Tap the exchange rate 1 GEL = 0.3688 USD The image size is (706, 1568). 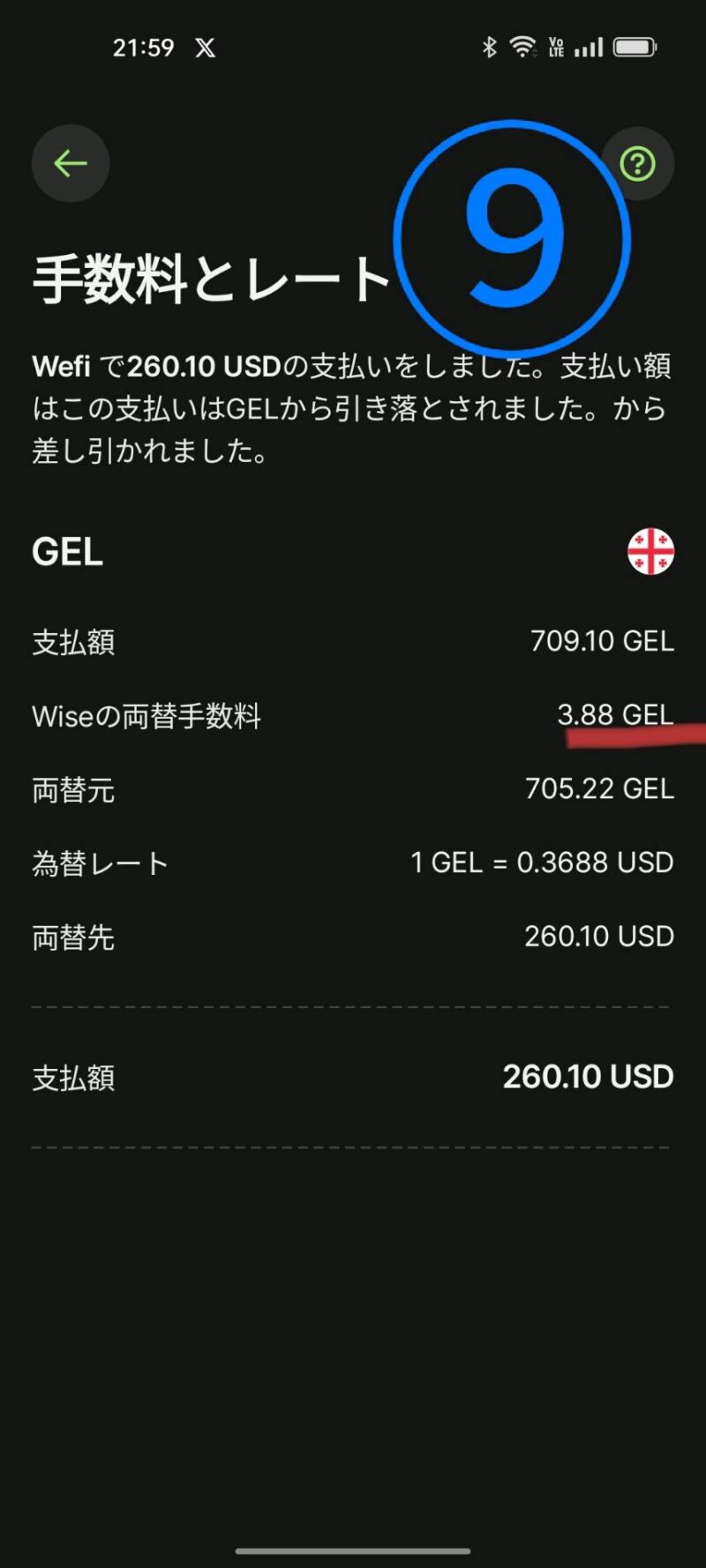pos(542,862)
